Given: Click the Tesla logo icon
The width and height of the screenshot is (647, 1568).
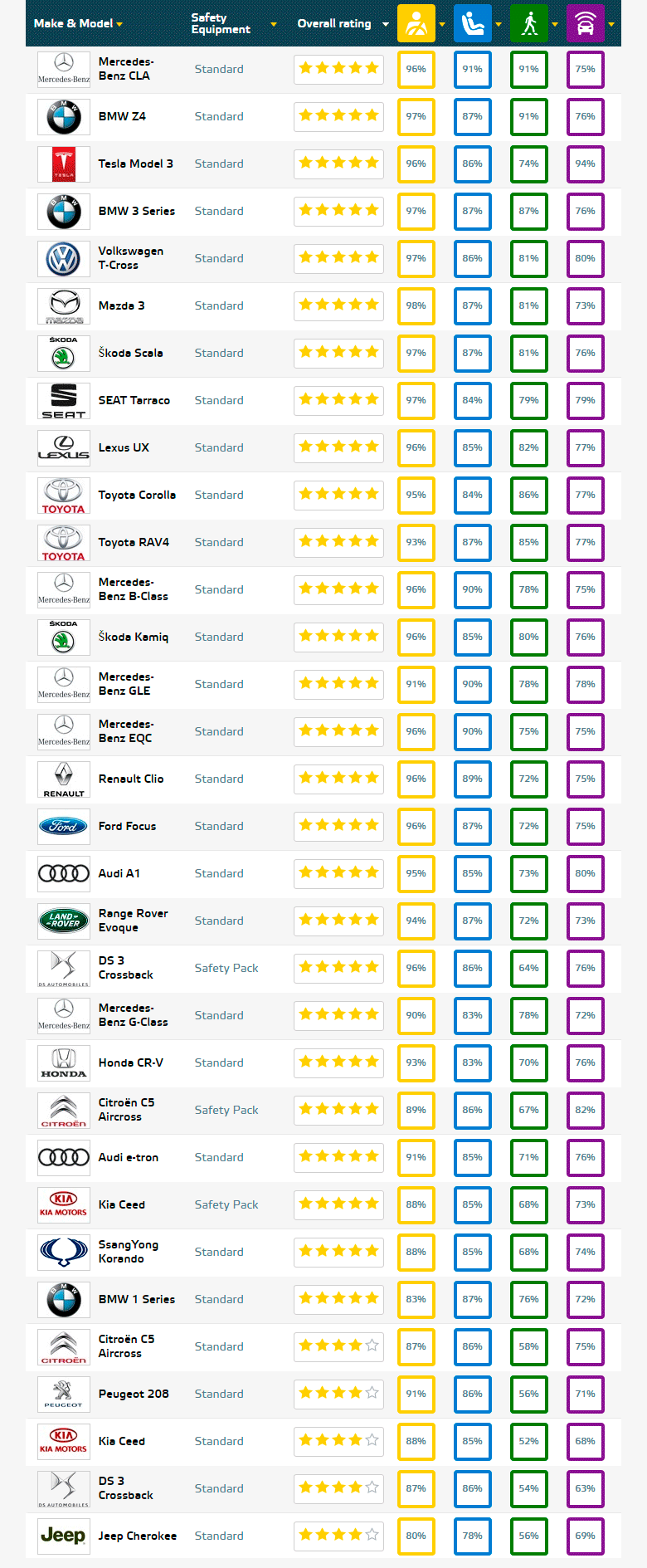Looking at the screenshot, I should point(64,164).
